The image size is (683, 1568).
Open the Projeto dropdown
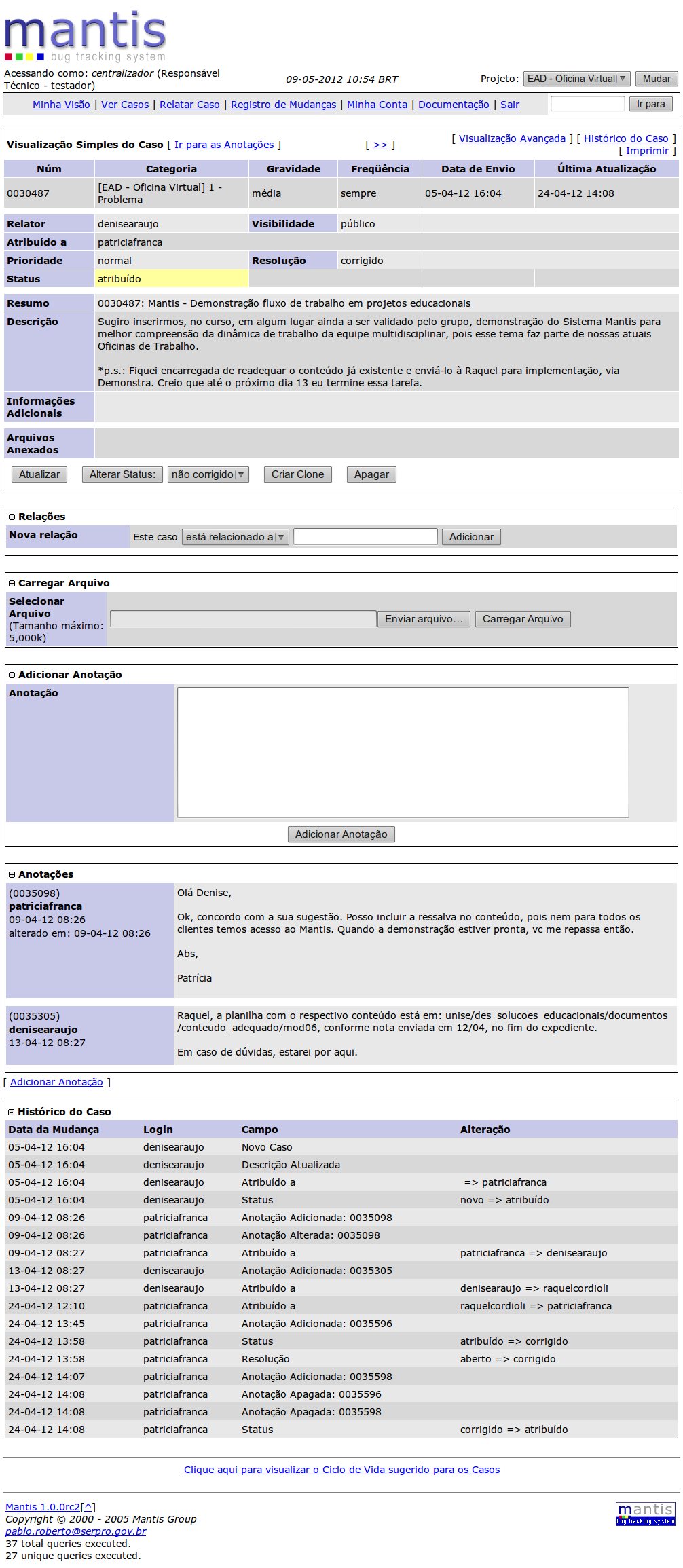pyautogui.click(x=577, y=79)
